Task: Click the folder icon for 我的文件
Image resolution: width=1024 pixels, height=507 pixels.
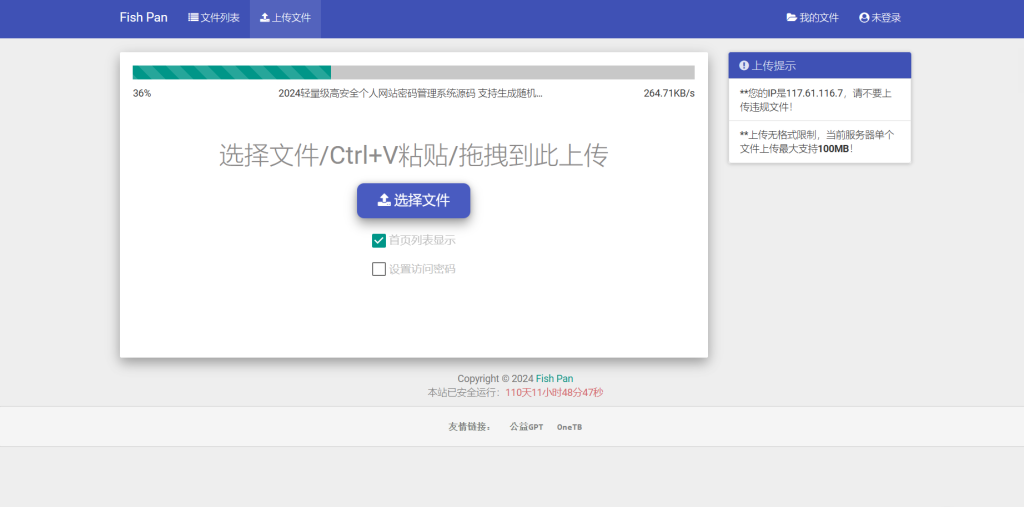Action: (x=792, y=18)
